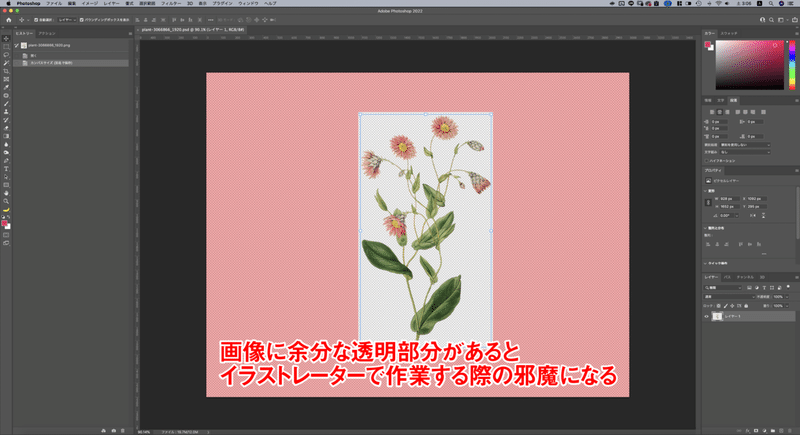Select the Eyedropper tool

6,88
